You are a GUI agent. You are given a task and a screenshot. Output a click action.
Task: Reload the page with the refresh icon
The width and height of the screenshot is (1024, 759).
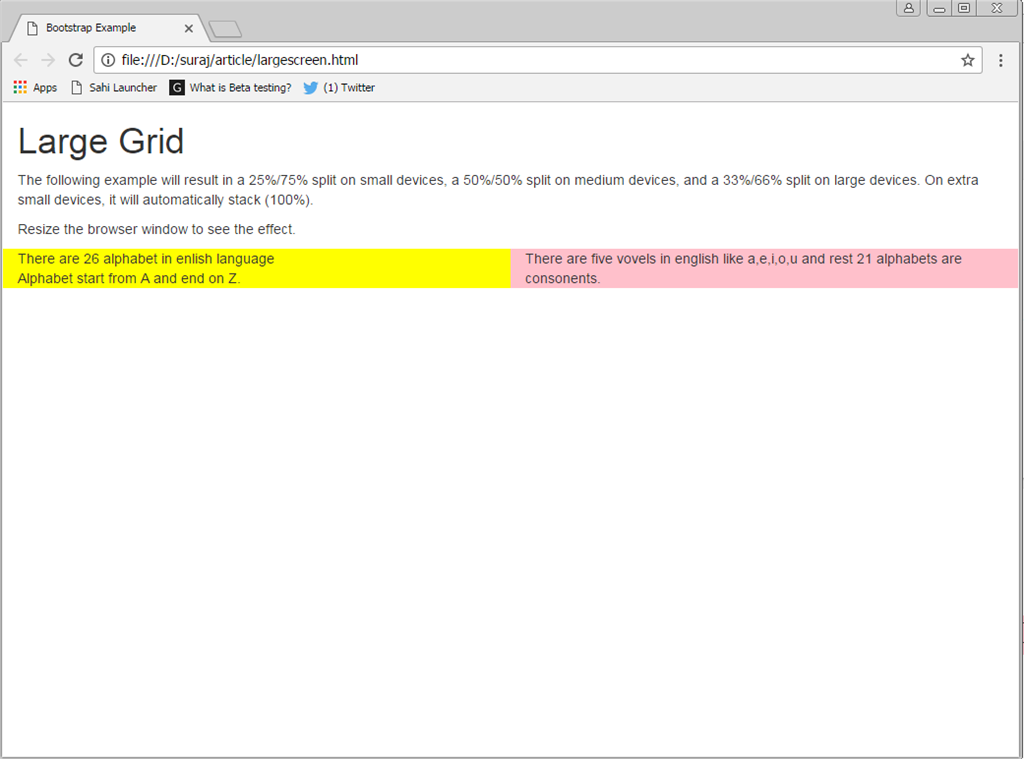click(x=76, y=60)
